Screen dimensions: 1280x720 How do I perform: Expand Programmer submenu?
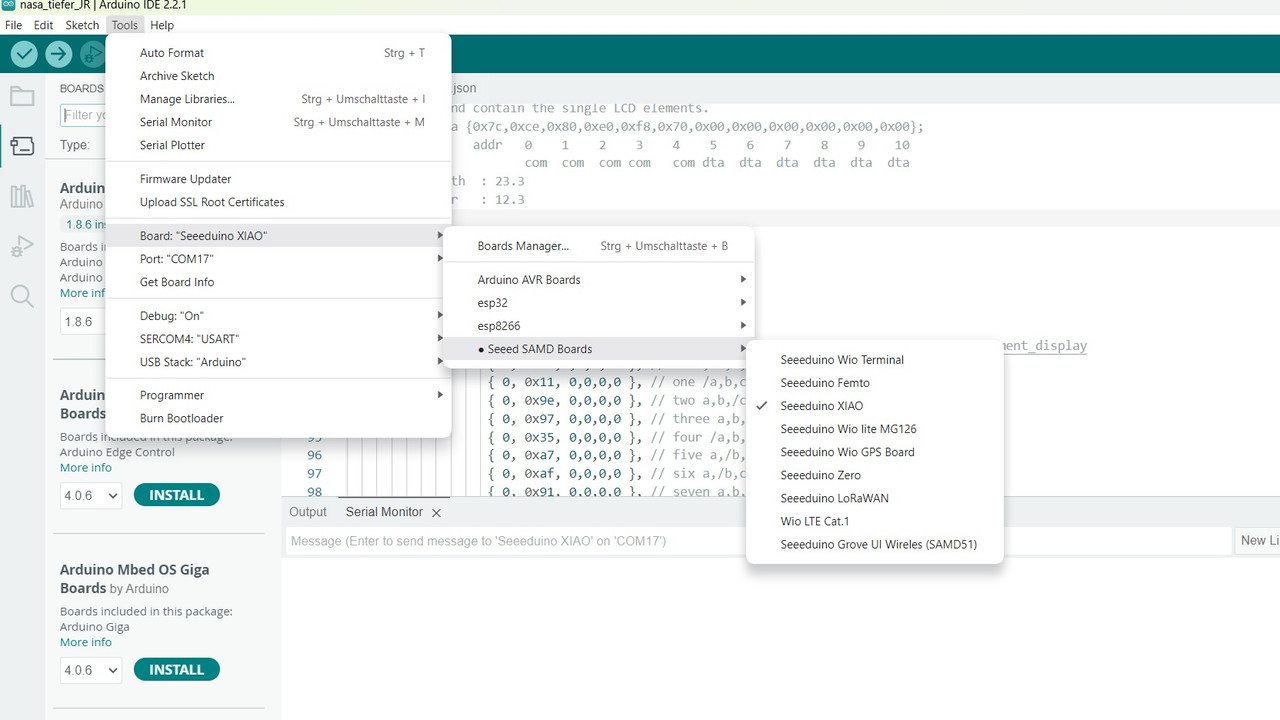click(x=279, y=395)
